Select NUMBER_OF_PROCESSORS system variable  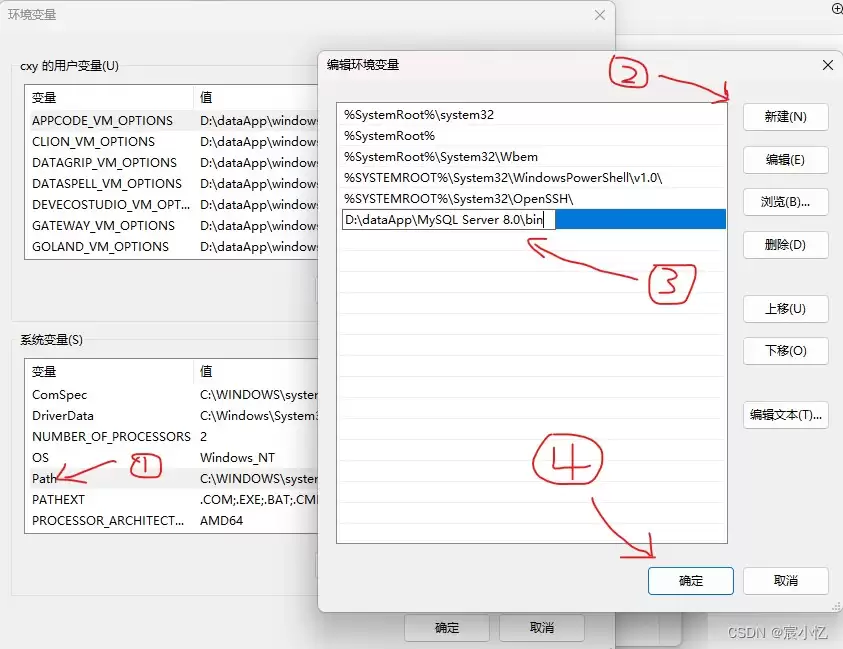(172, 437)
